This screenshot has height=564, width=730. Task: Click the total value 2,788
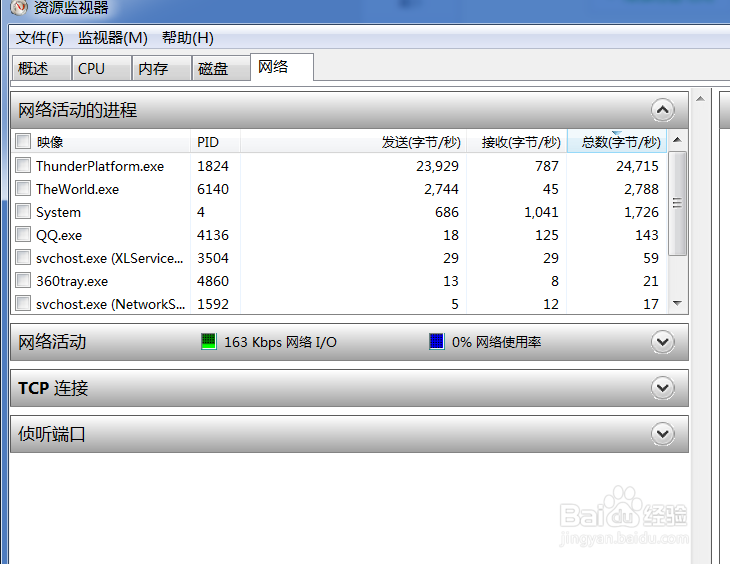coord(641,189)
